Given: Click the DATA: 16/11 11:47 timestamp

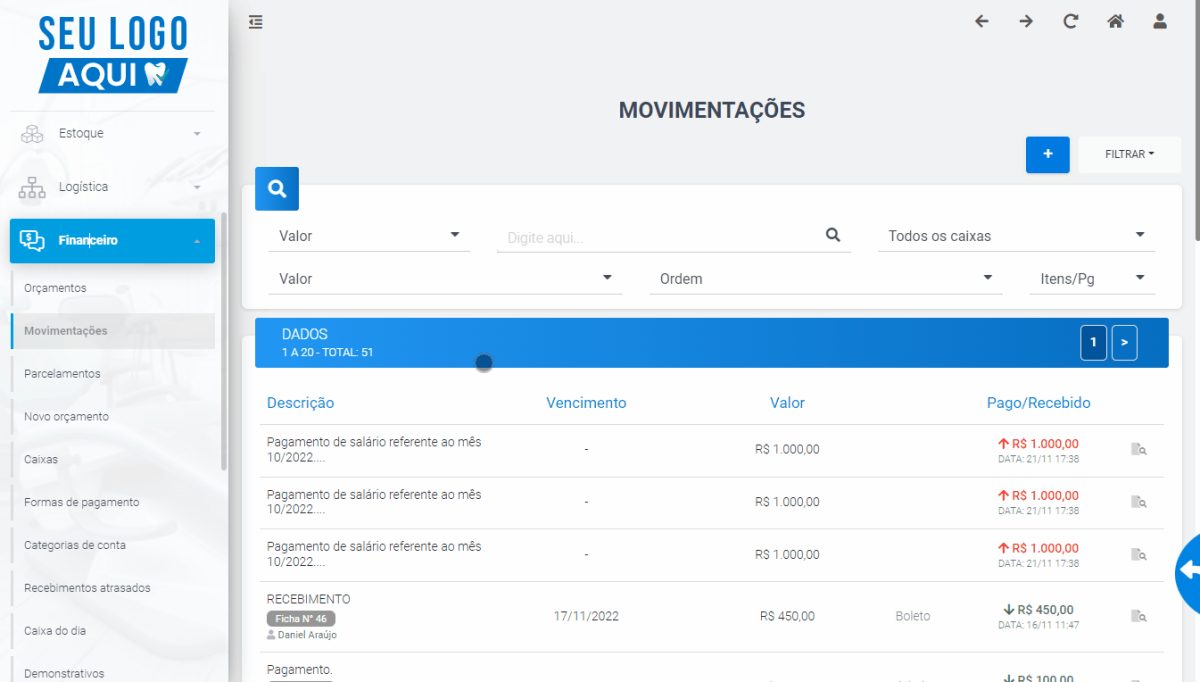Looking at the screenshot, I should point(1038,625).
